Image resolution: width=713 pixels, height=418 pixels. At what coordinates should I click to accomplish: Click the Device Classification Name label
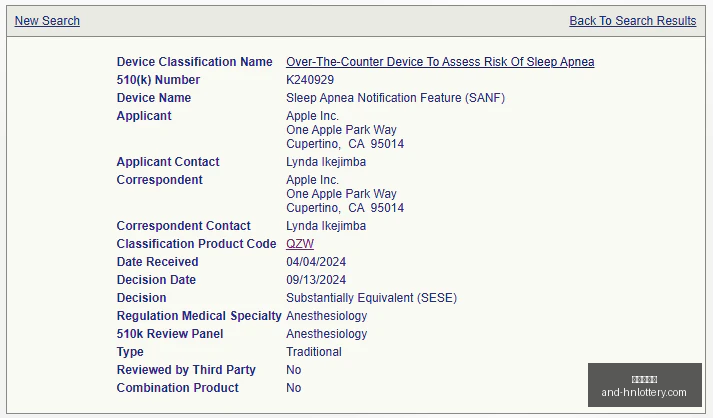(195, 62)
